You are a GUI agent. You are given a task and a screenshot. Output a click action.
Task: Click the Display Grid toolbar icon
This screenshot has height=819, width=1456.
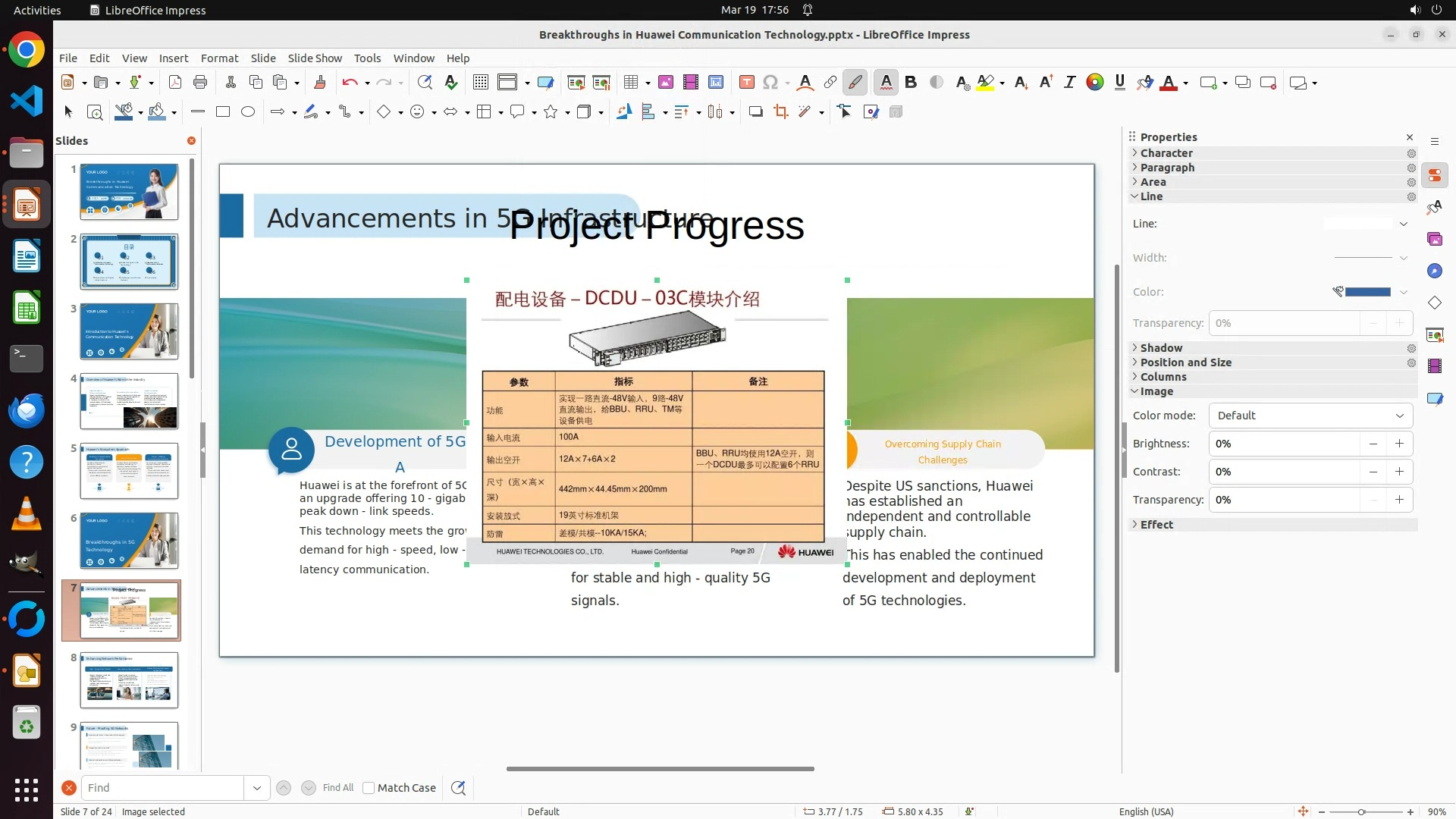click(x=480, y=83)
